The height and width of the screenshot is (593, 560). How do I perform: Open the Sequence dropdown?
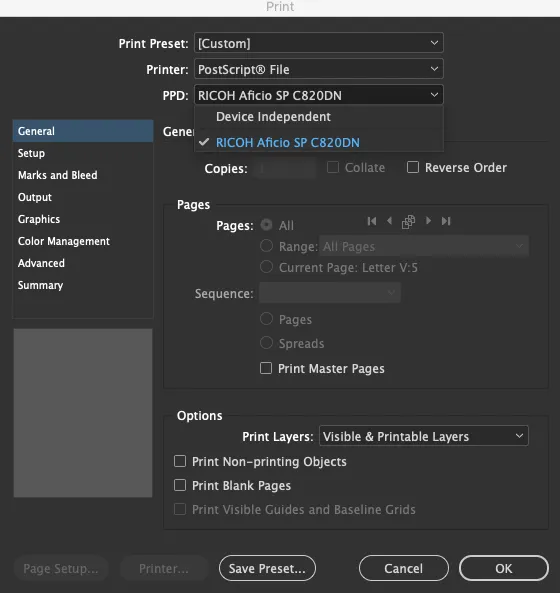[330, 293]
